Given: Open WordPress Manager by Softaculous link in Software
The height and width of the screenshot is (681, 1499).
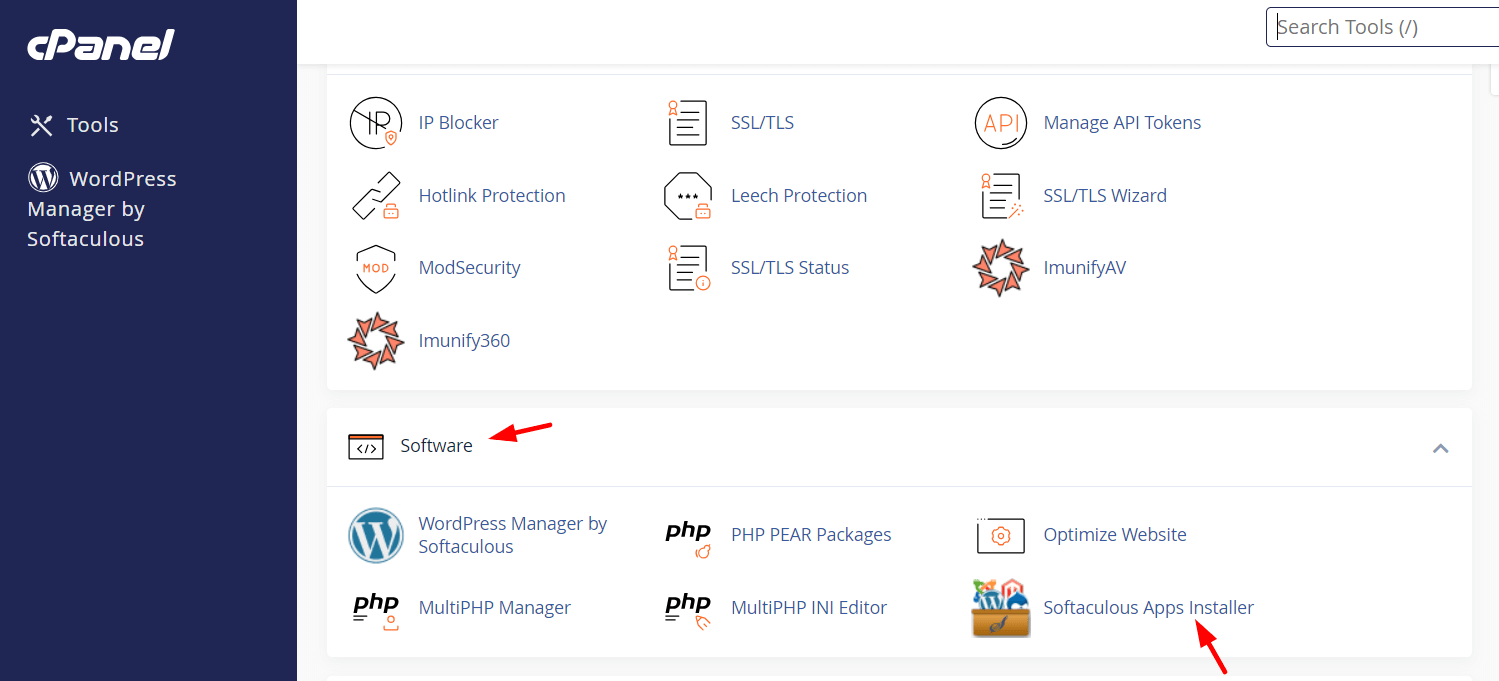Looking at the screenshot, I should 513,535.
